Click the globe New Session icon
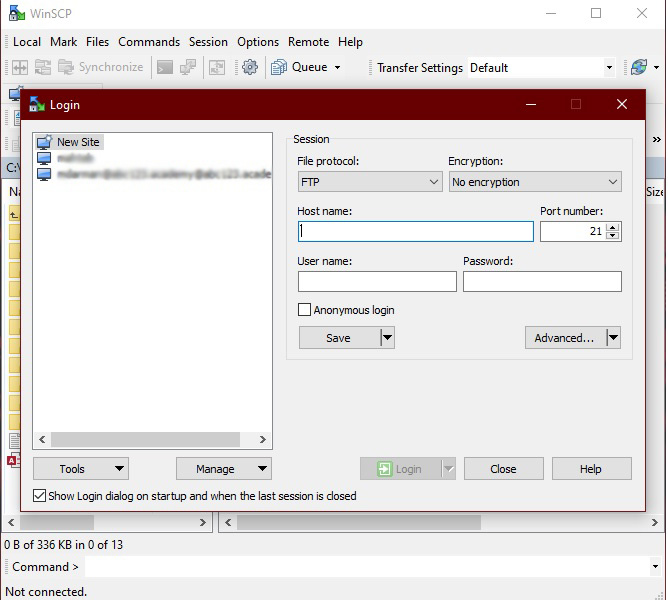This screenshot has height=600, width=668. tap(638, 67)
